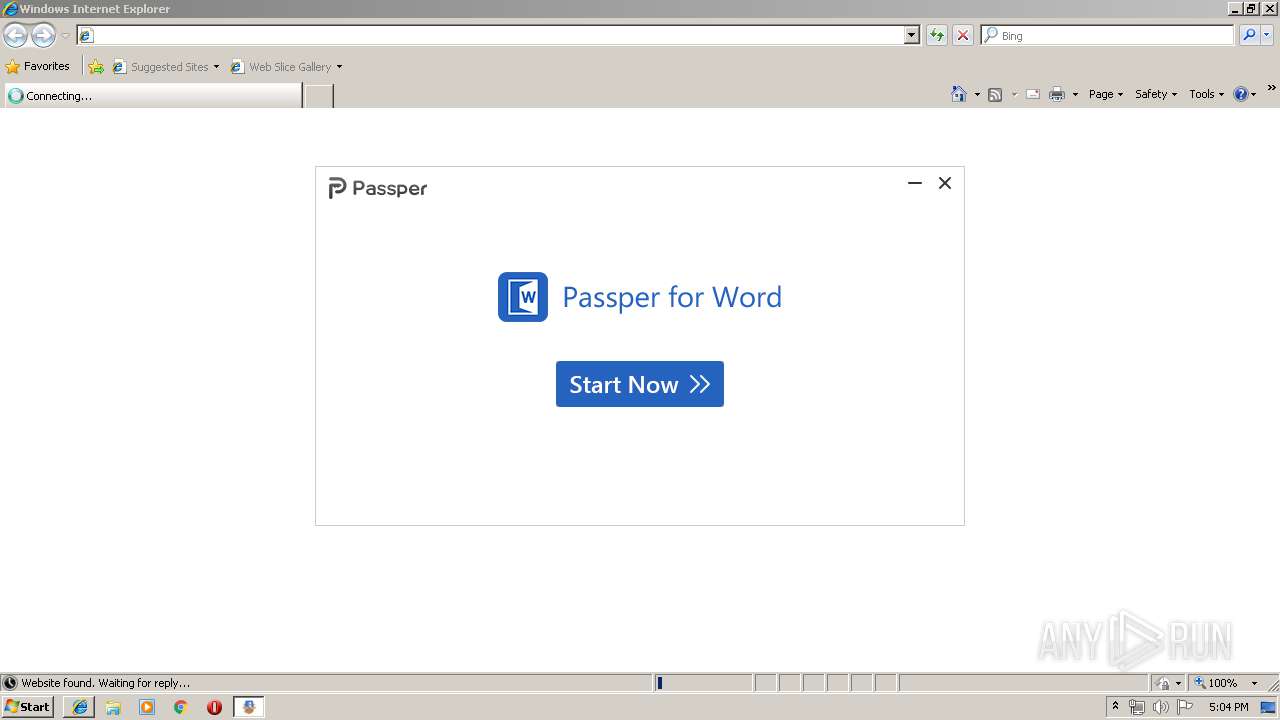
Task: Click the Windows Start button
Action: click(28, 706)
